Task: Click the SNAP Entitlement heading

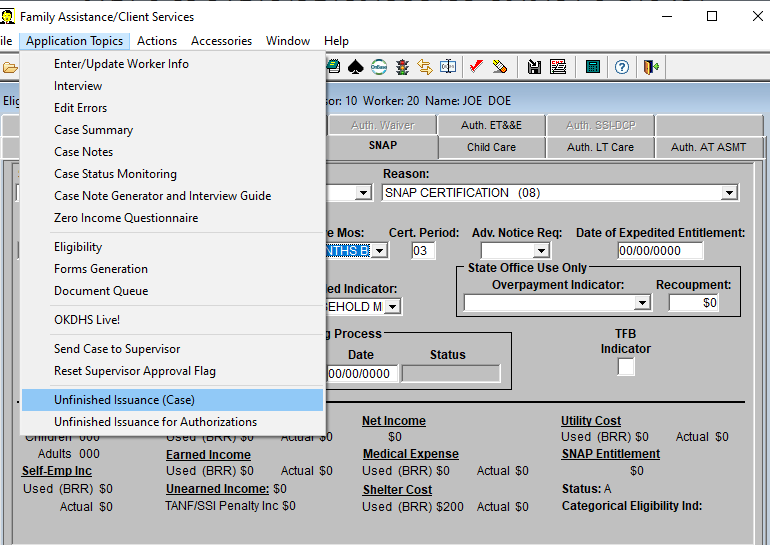Action: pos(611,454)
